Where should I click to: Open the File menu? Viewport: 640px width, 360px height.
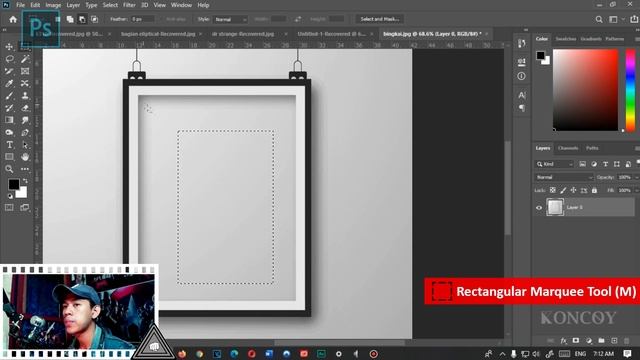pos(20,5)
